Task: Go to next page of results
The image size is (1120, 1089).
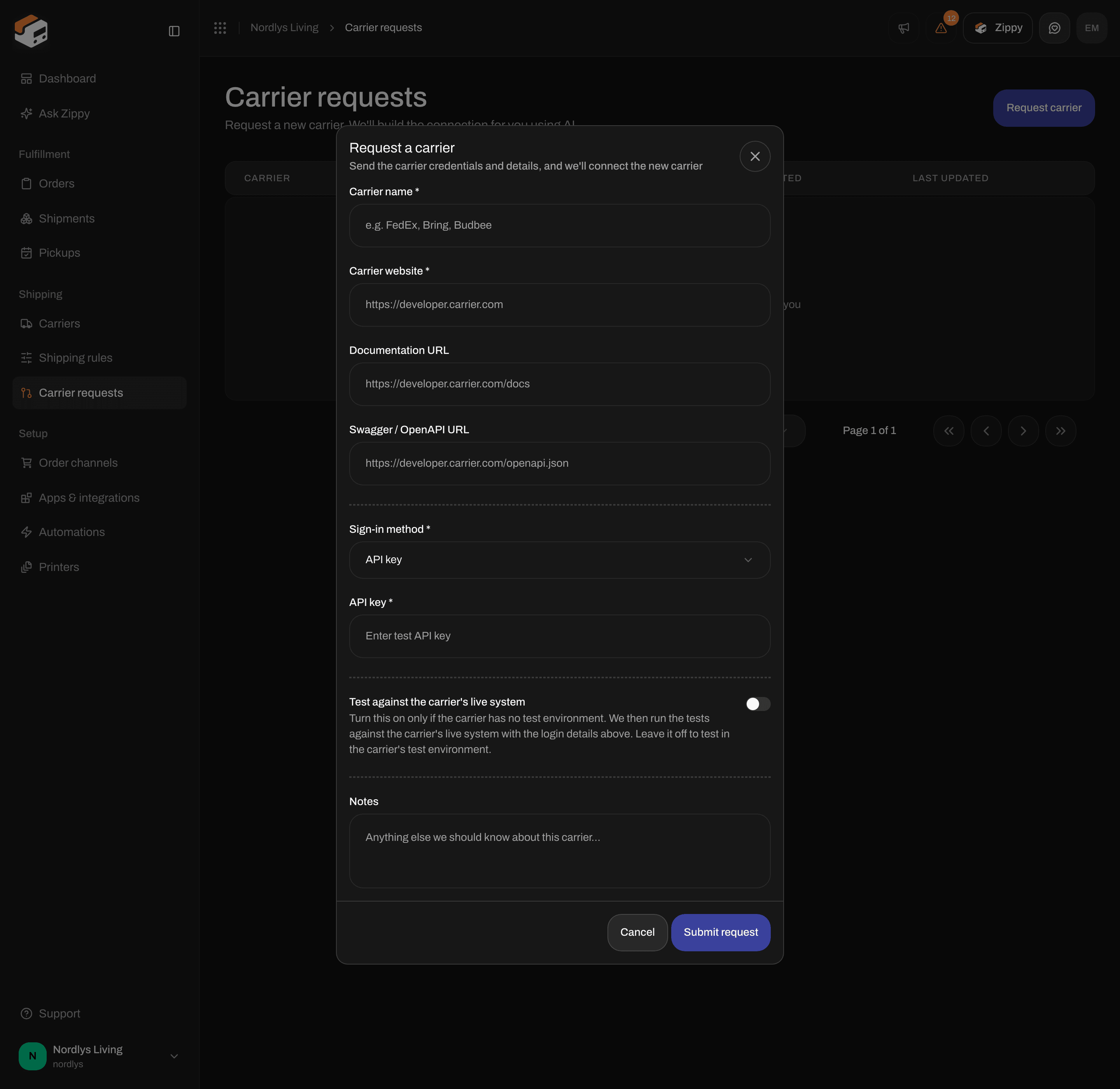Action: (1023, 431)
